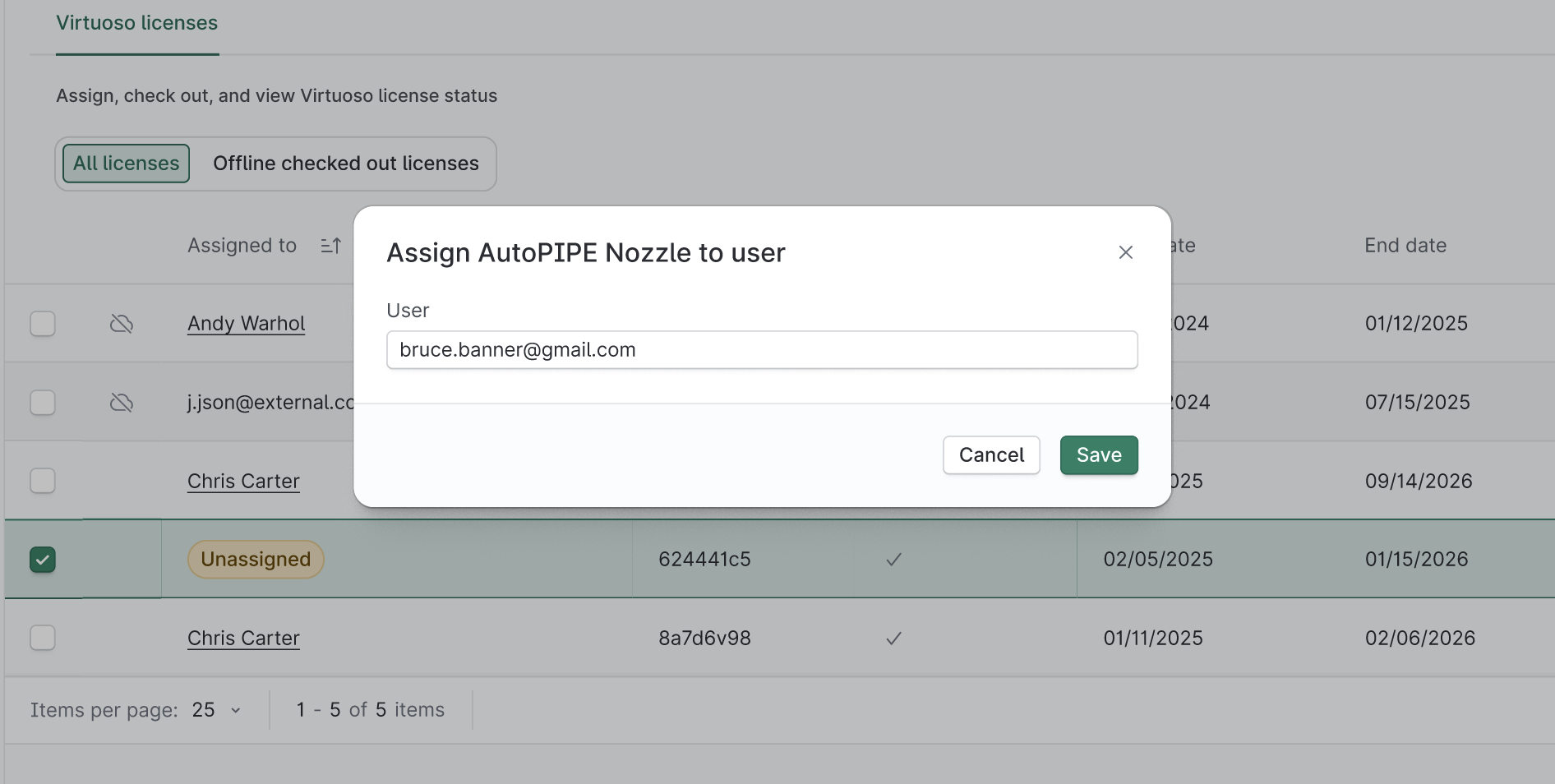Uncheck the Unassigned license row checkbox

tap(43, 560)
